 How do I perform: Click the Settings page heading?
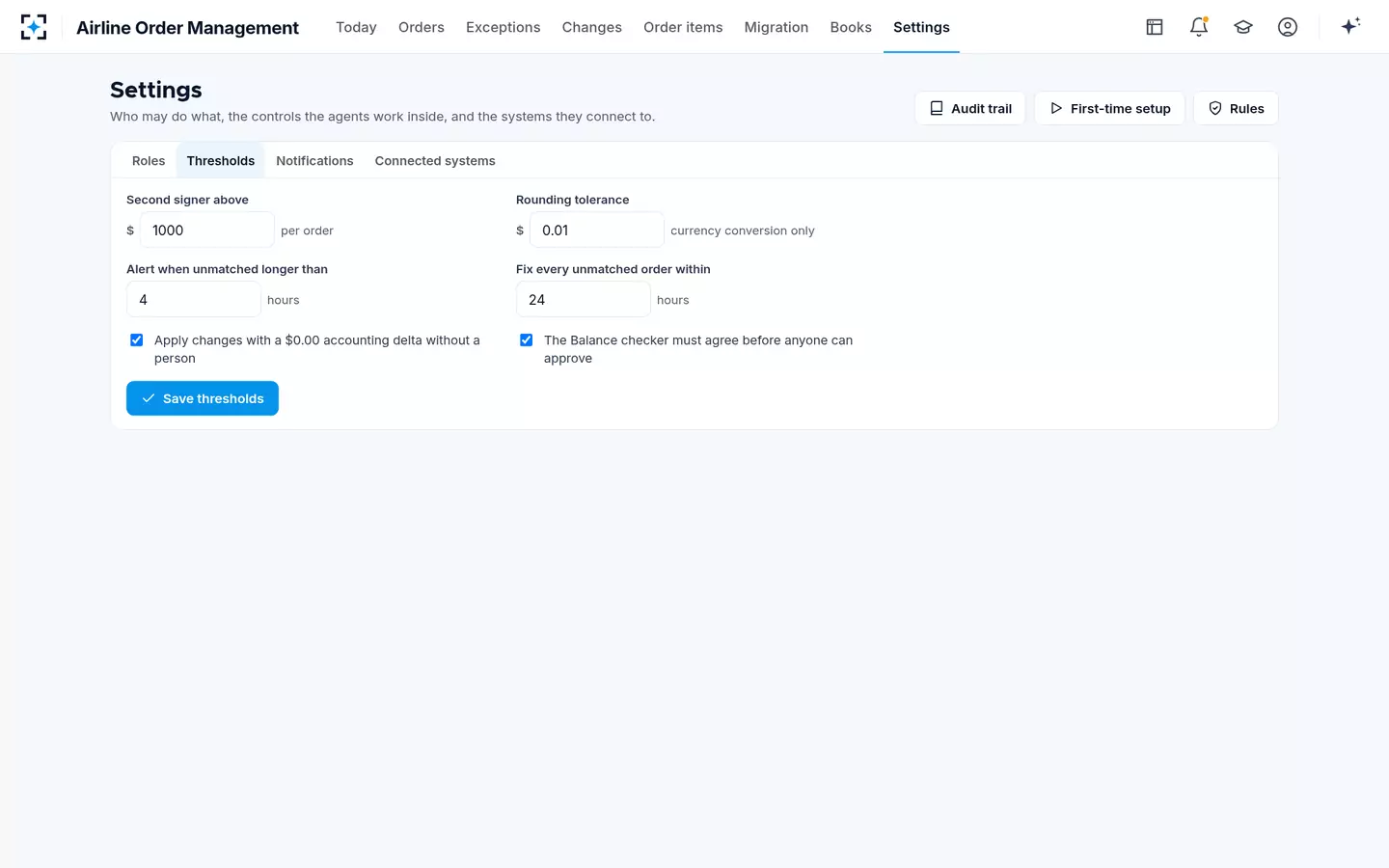pos(156,90)
